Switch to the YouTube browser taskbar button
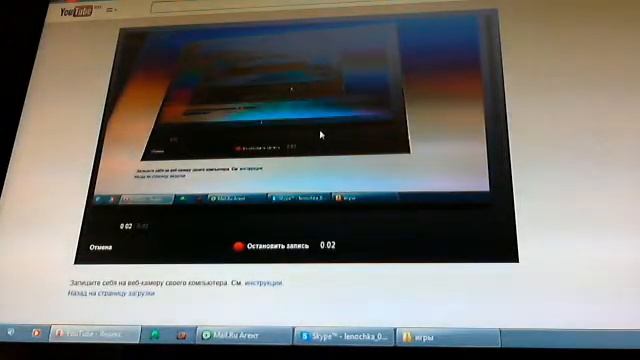640x360 pixels. pos(95,334)
